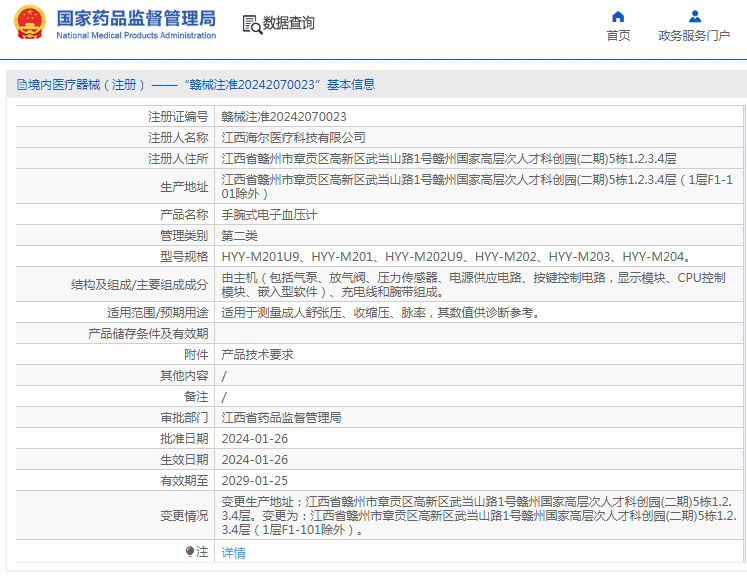Click the blue home icon
Screen dimensions: 747x586
tap(618, 16)
